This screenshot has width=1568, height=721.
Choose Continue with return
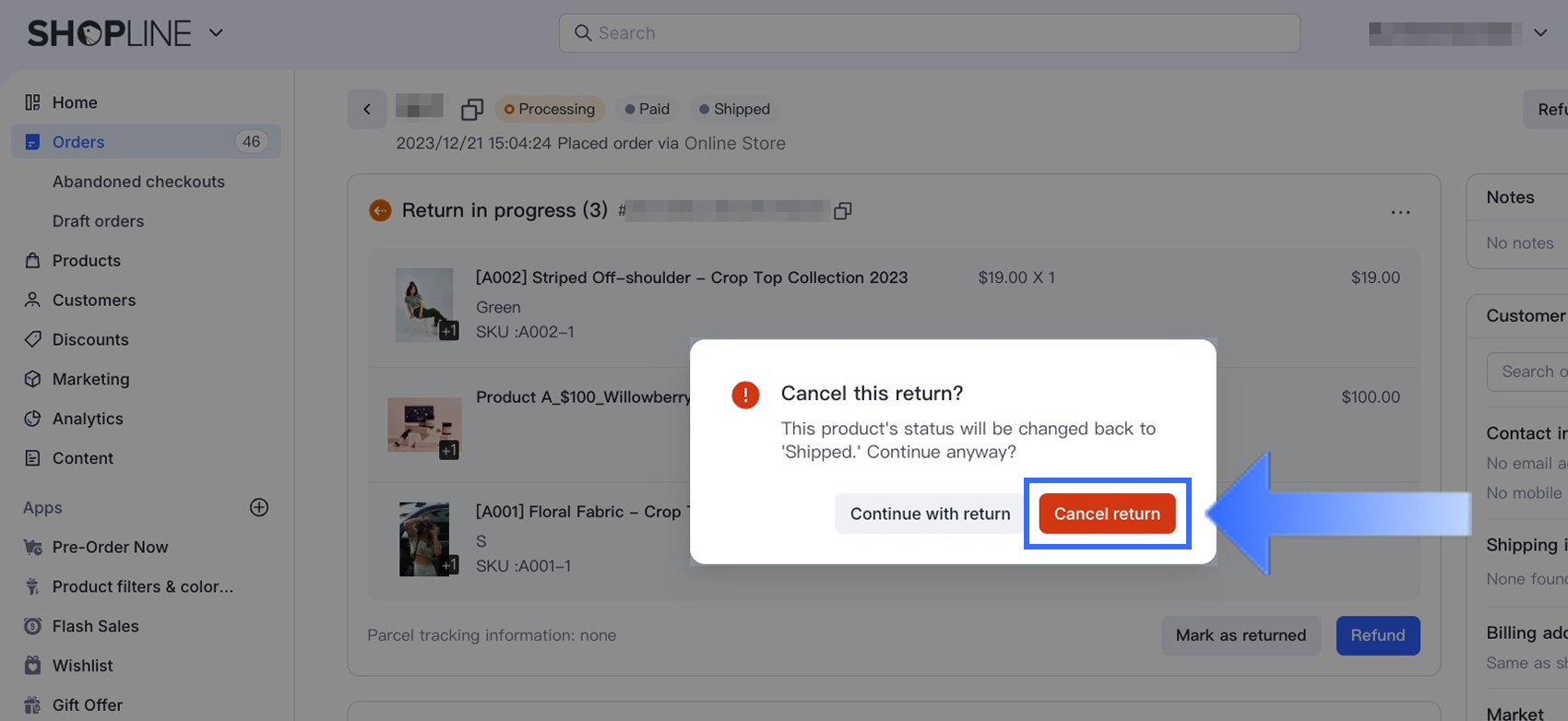click(930, 514)
